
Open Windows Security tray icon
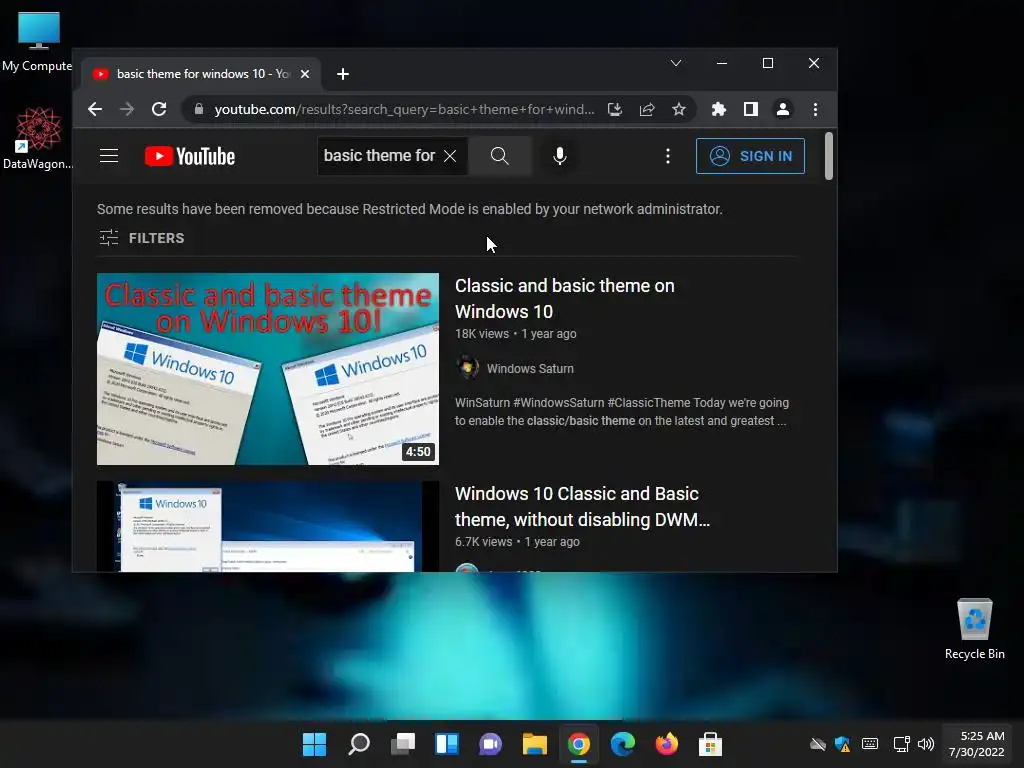pyautogui.click(x=842, y=744)
